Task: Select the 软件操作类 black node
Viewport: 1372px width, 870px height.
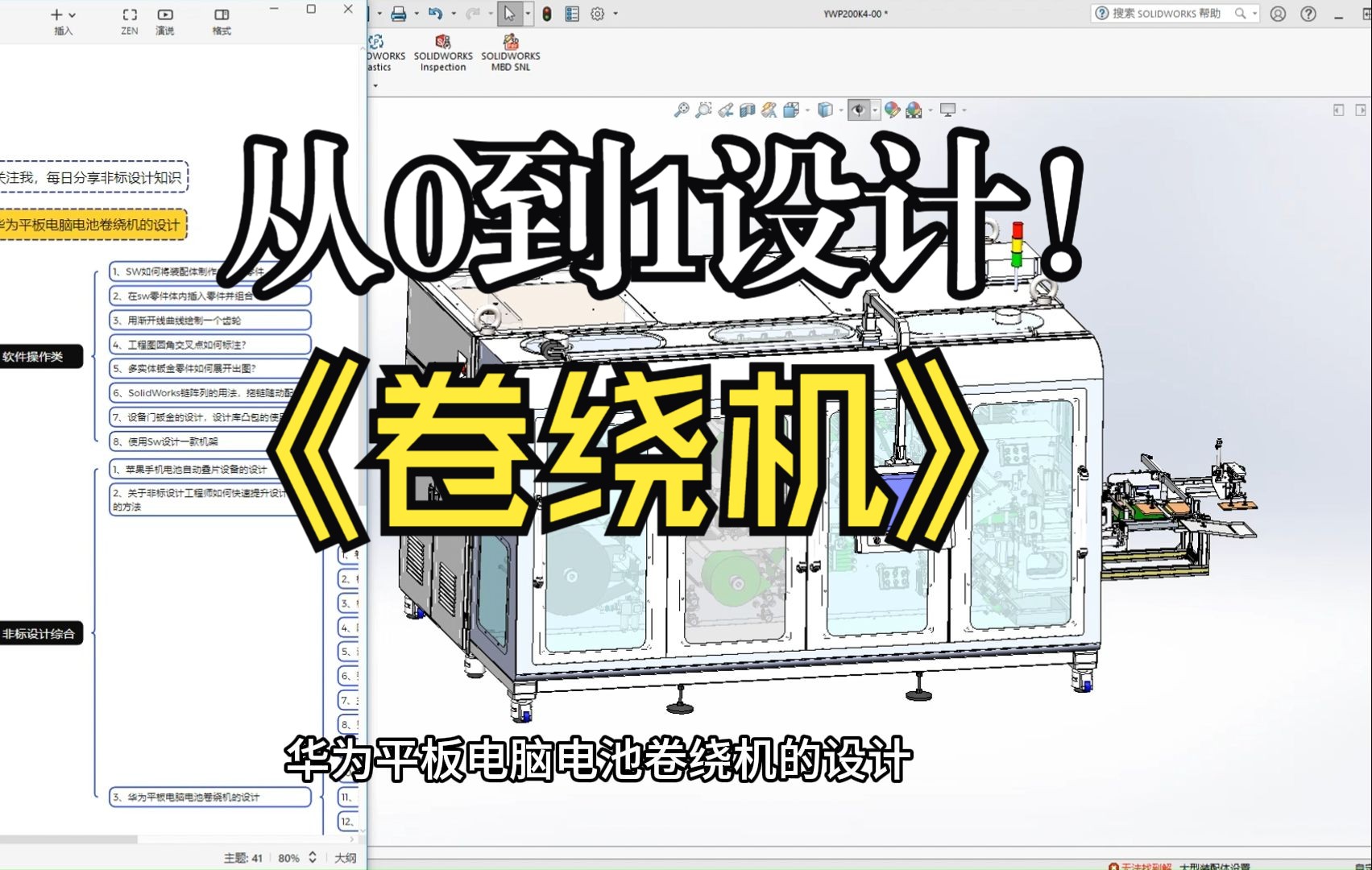Action: (x=41, y=356)
